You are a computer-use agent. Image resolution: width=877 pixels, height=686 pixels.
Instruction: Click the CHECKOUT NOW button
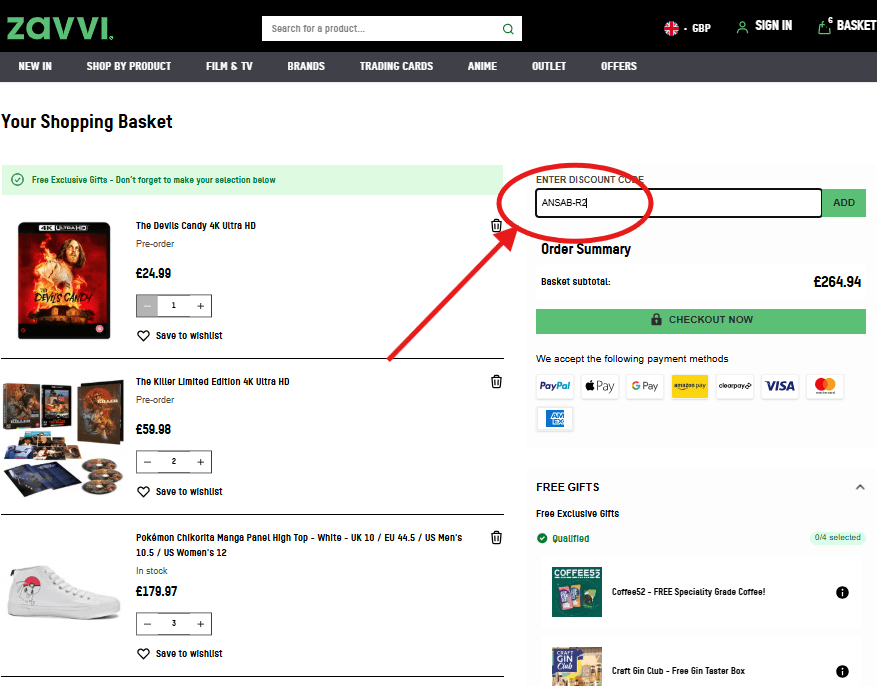(700, 321)
